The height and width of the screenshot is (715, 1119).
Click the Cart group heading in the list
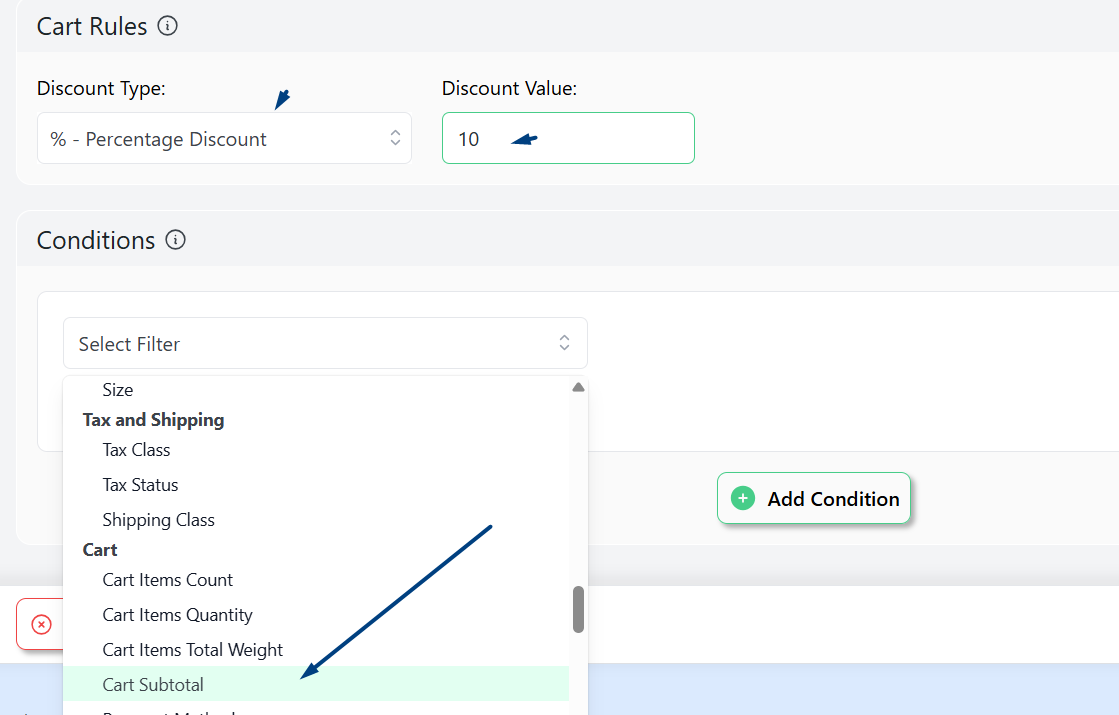click(x=100, y=549)
